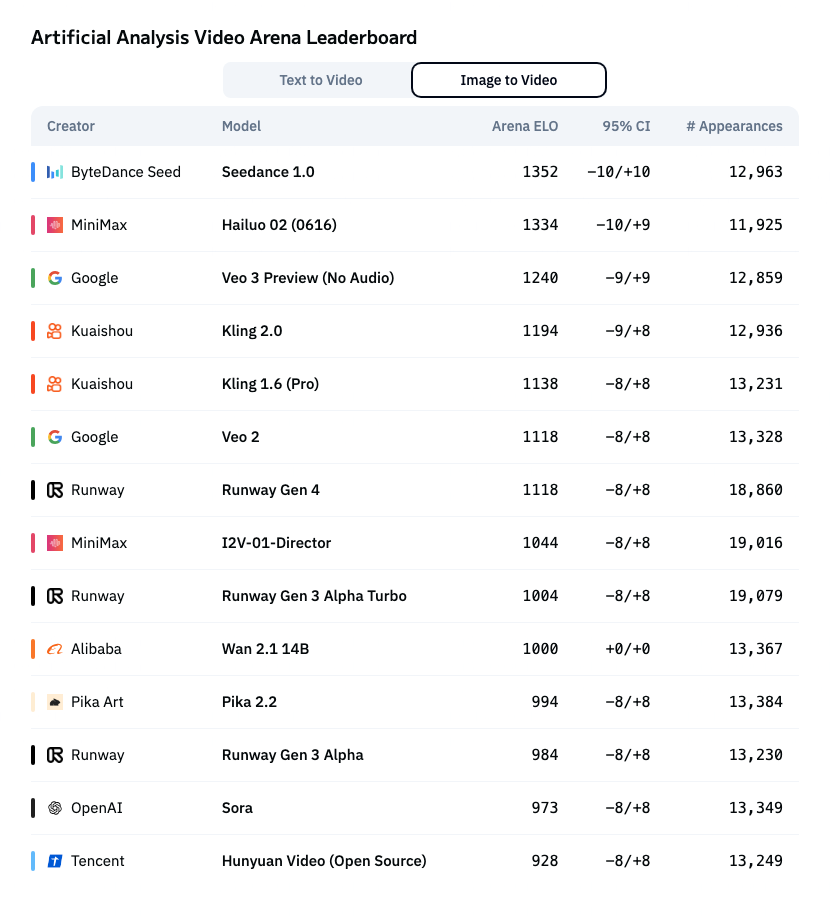Click the appearances count 12,963
This screenshot has height=919, width=834.
755,172
